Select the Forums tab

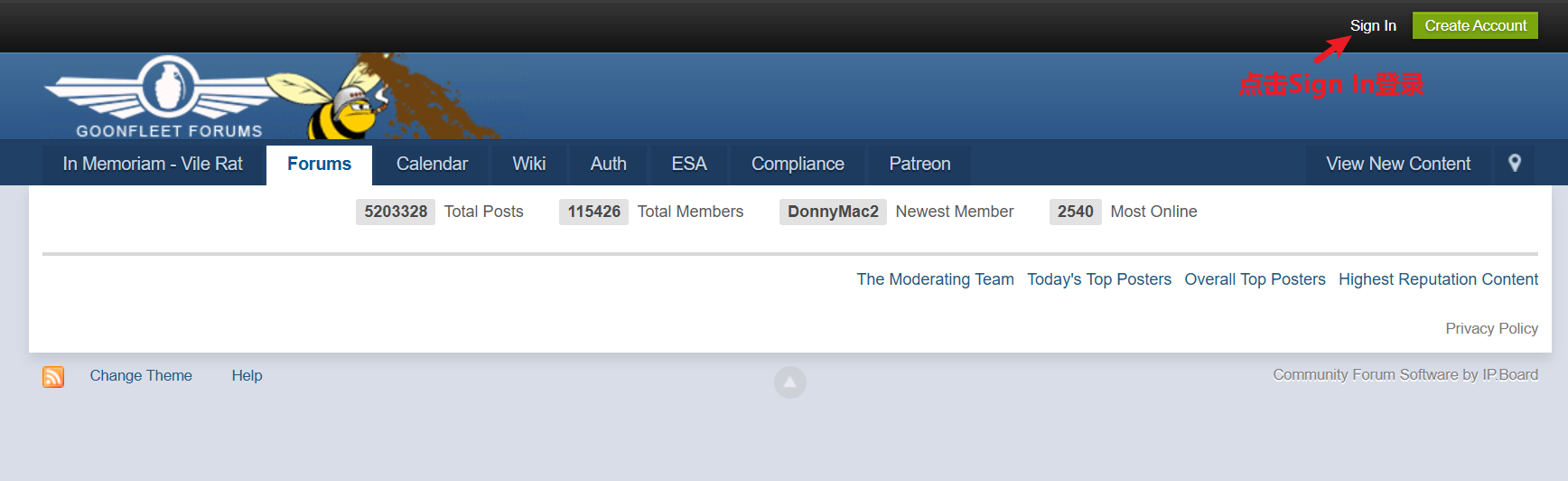pyautogui.click(x=319, y=164)
